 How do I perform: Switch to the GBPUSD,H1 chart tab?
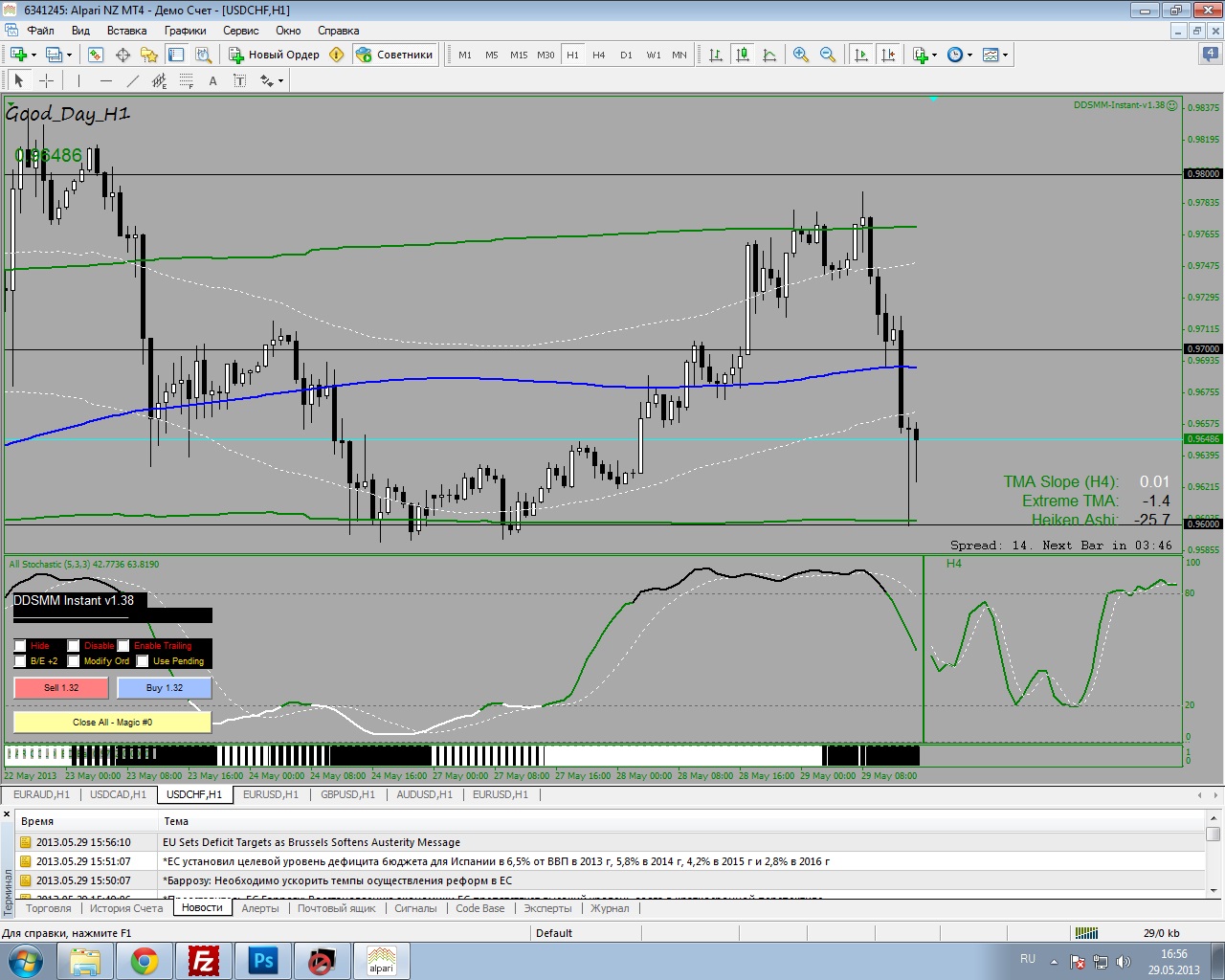348,794
